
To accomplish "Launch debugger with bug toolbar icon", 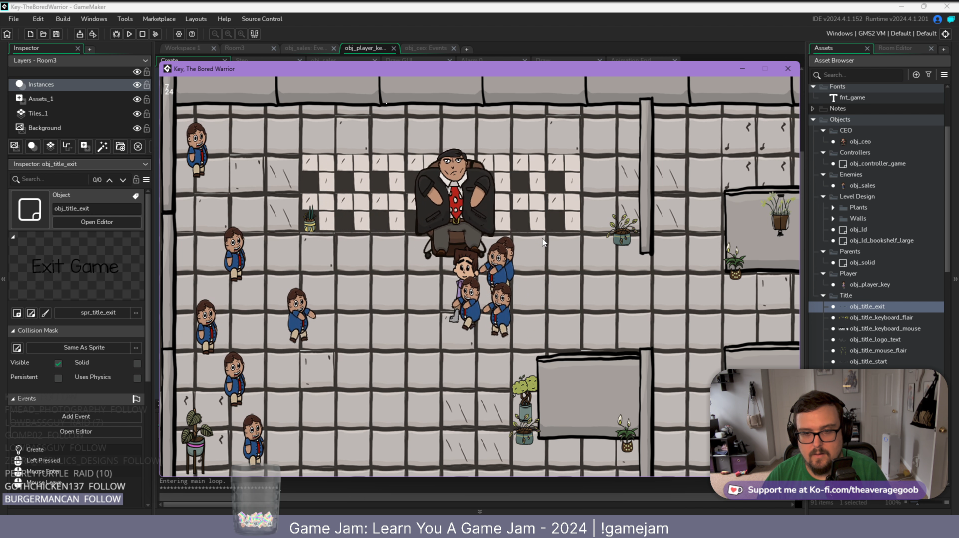I will pos(116,34).
